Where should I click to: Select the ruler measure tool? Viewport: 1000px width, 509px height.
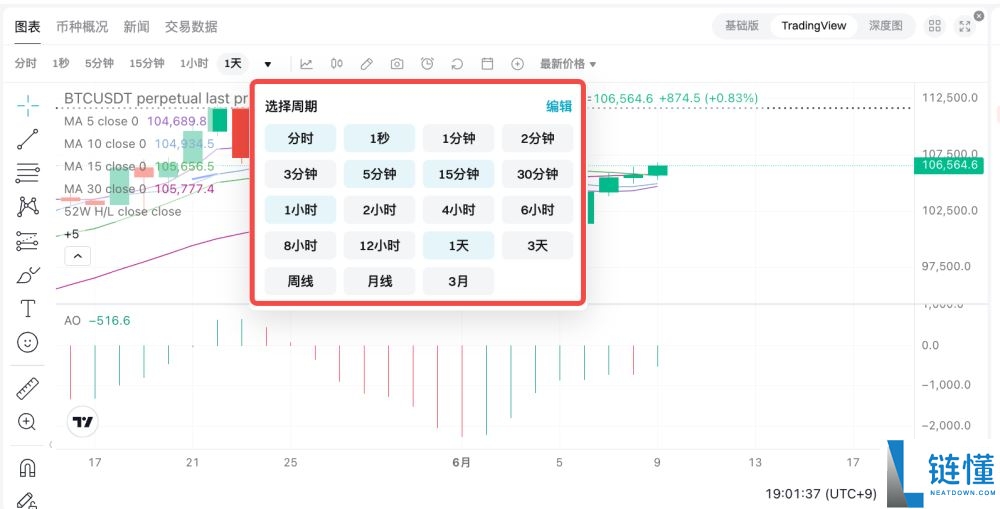tap(27, 388)
